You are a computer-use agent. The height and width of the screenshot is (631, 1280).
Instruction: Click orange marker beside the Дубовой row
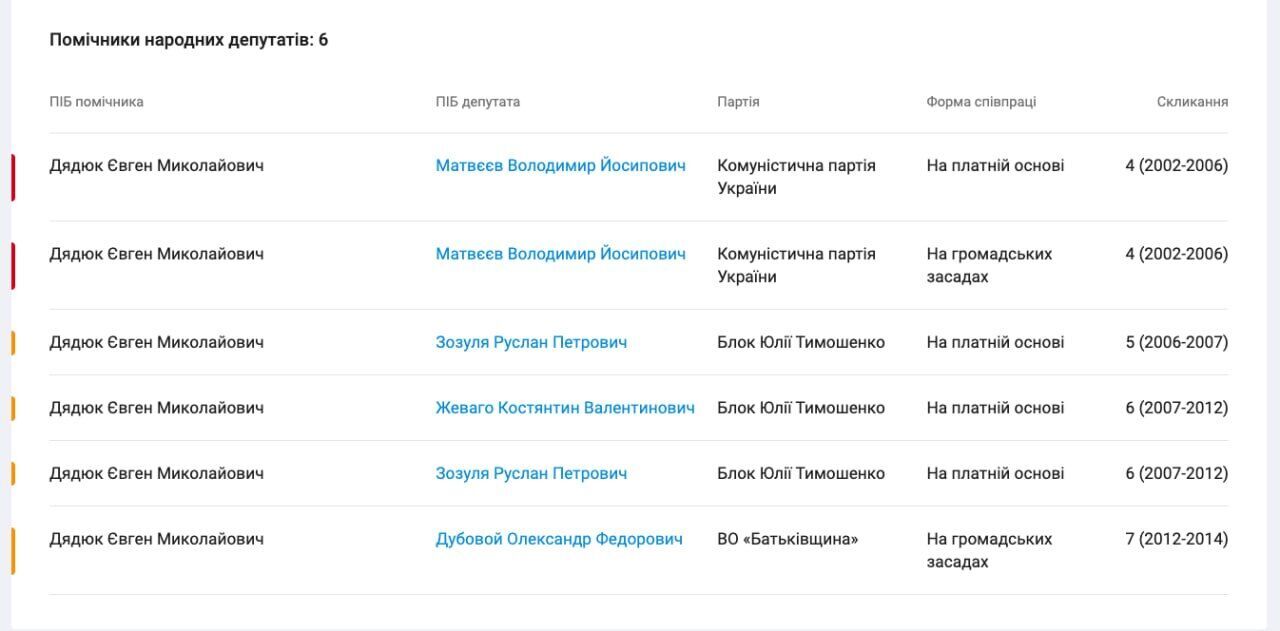click(13, 551)
